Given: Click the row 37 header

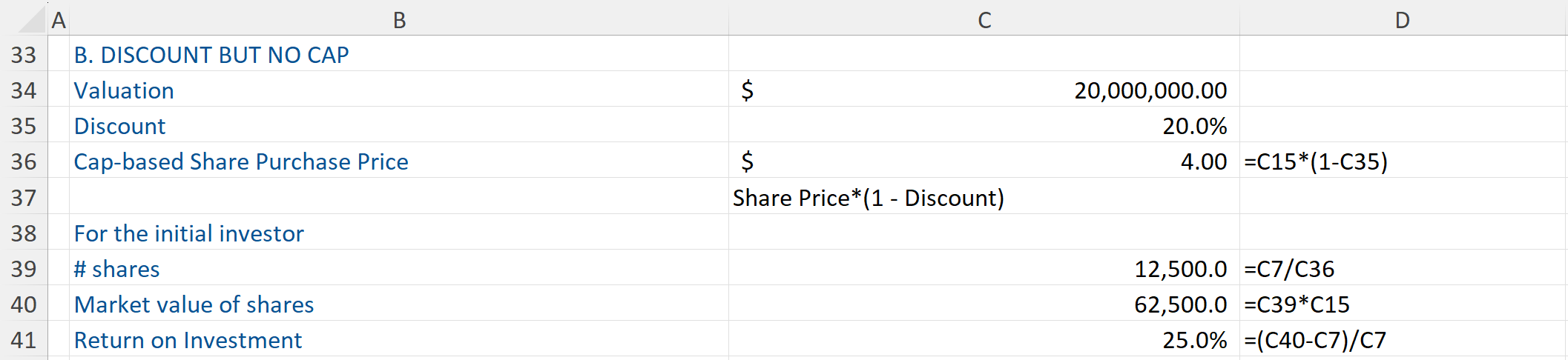Looking at the screenshot, I should 24,198.
